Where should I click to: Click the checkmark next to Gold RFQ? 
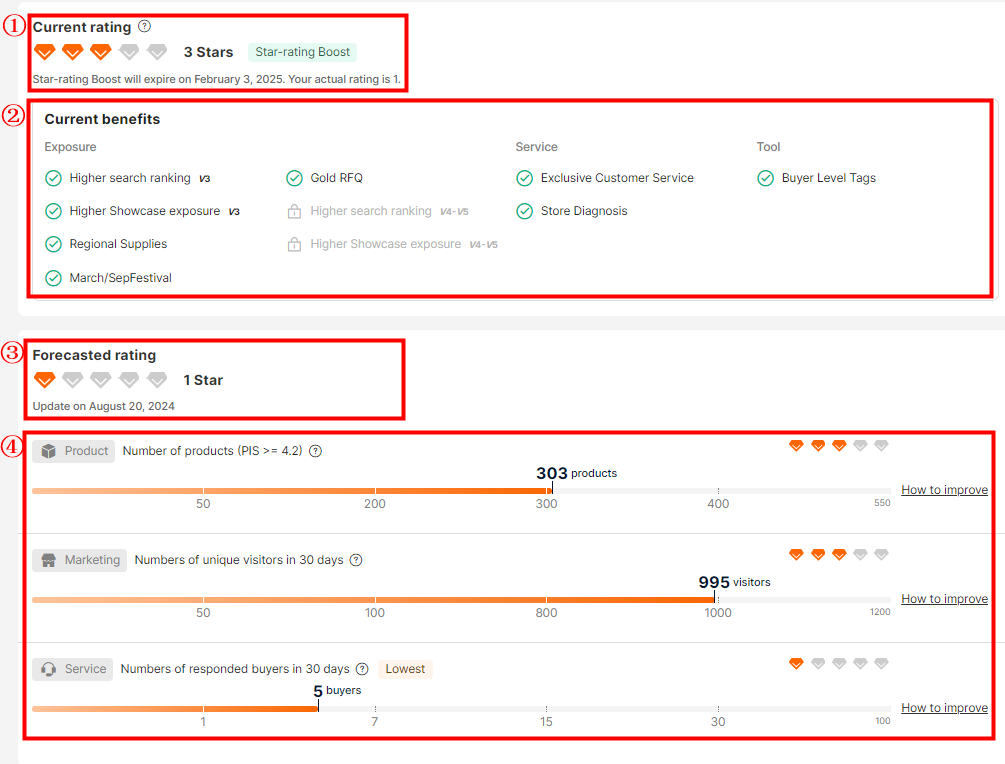point(294,178)
